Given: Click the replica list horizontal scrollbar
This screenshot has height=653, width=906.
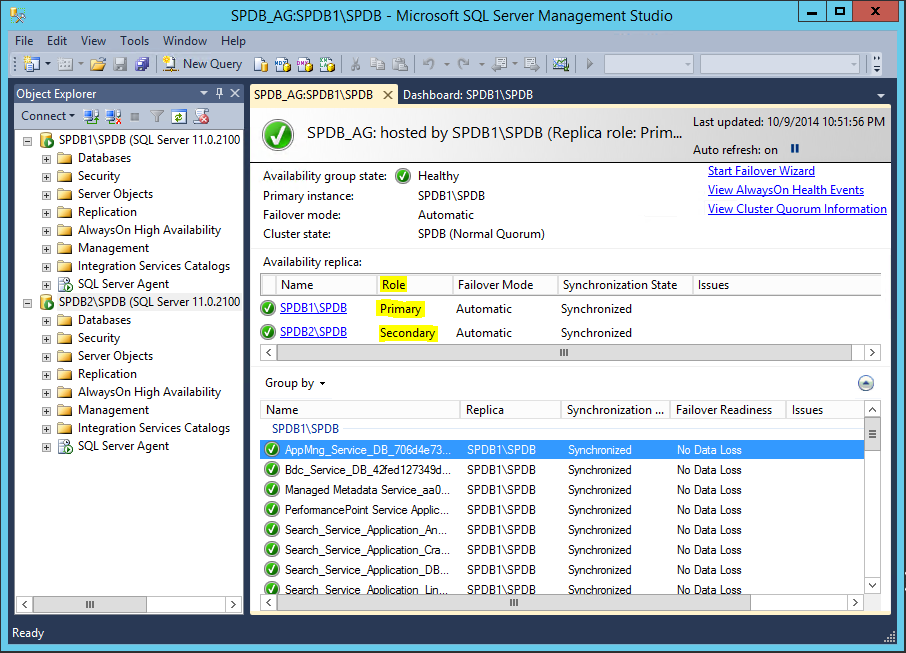Looking at the screenshot, I should [570, 353].
